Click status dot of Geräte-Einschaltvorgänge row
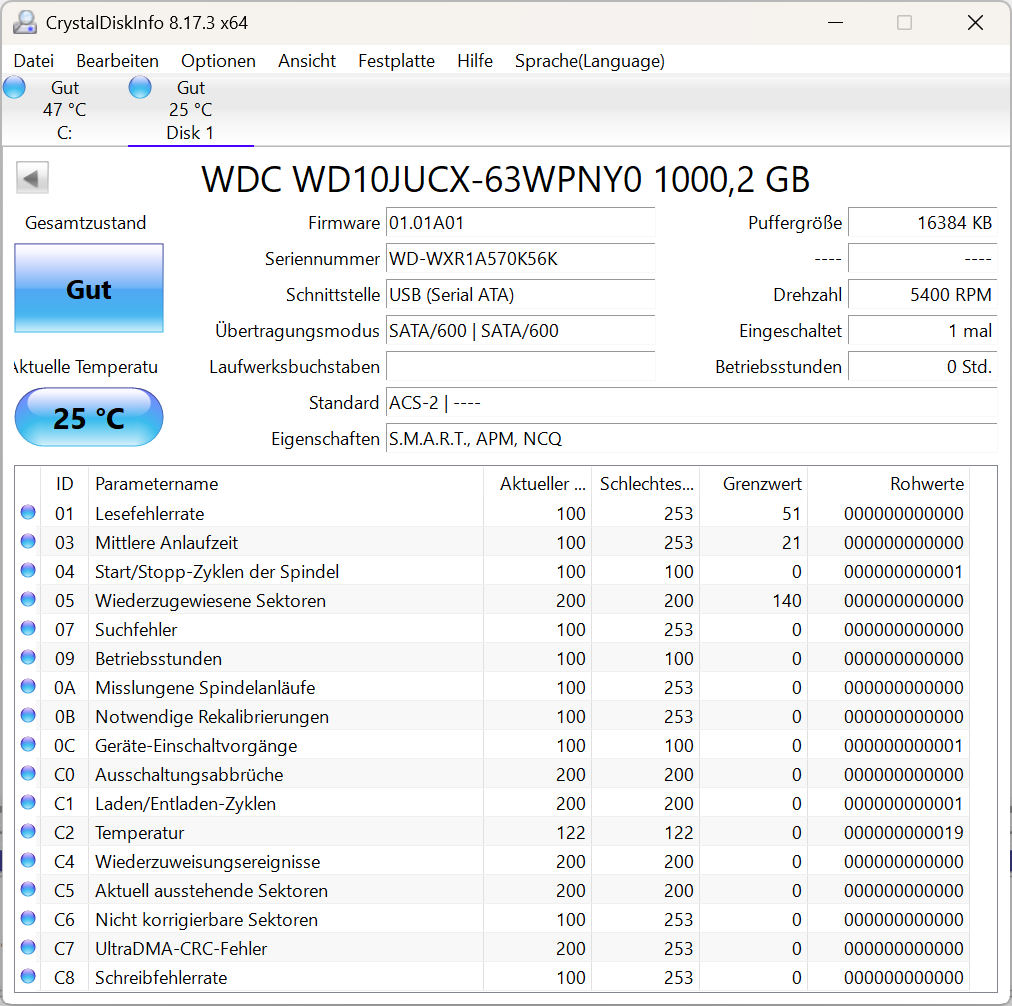The height and width of the screenshot is (1006, 1012). pos(28,745)
